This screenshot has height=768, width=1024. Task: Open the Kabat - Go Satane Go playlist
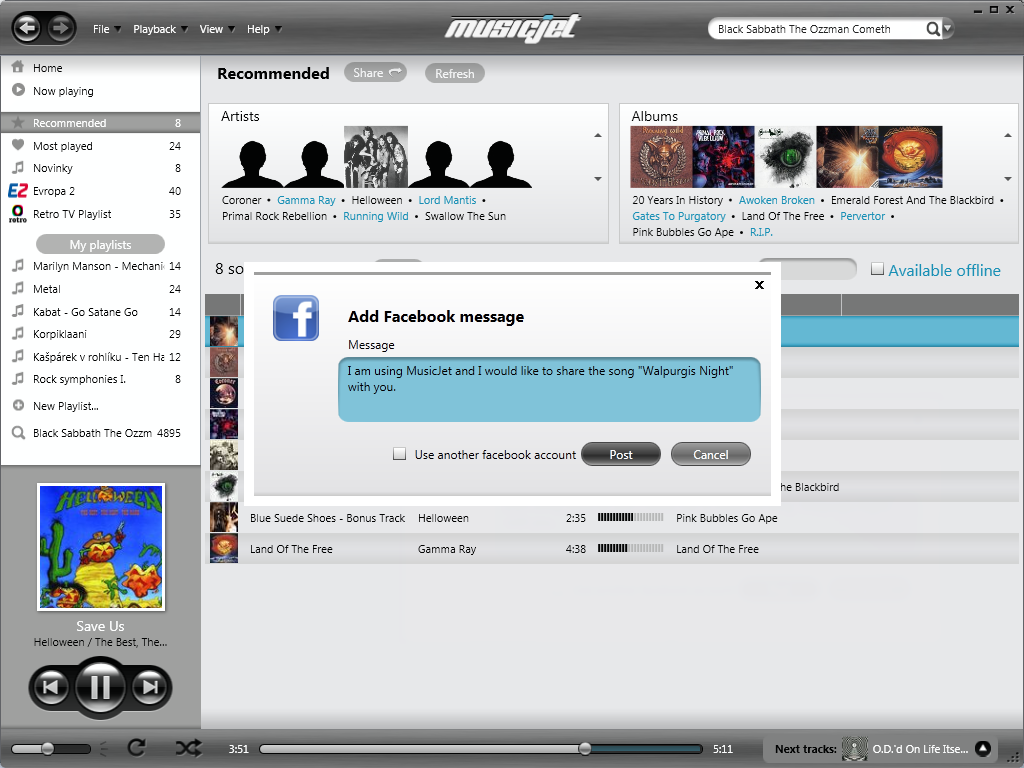[101, 312]
